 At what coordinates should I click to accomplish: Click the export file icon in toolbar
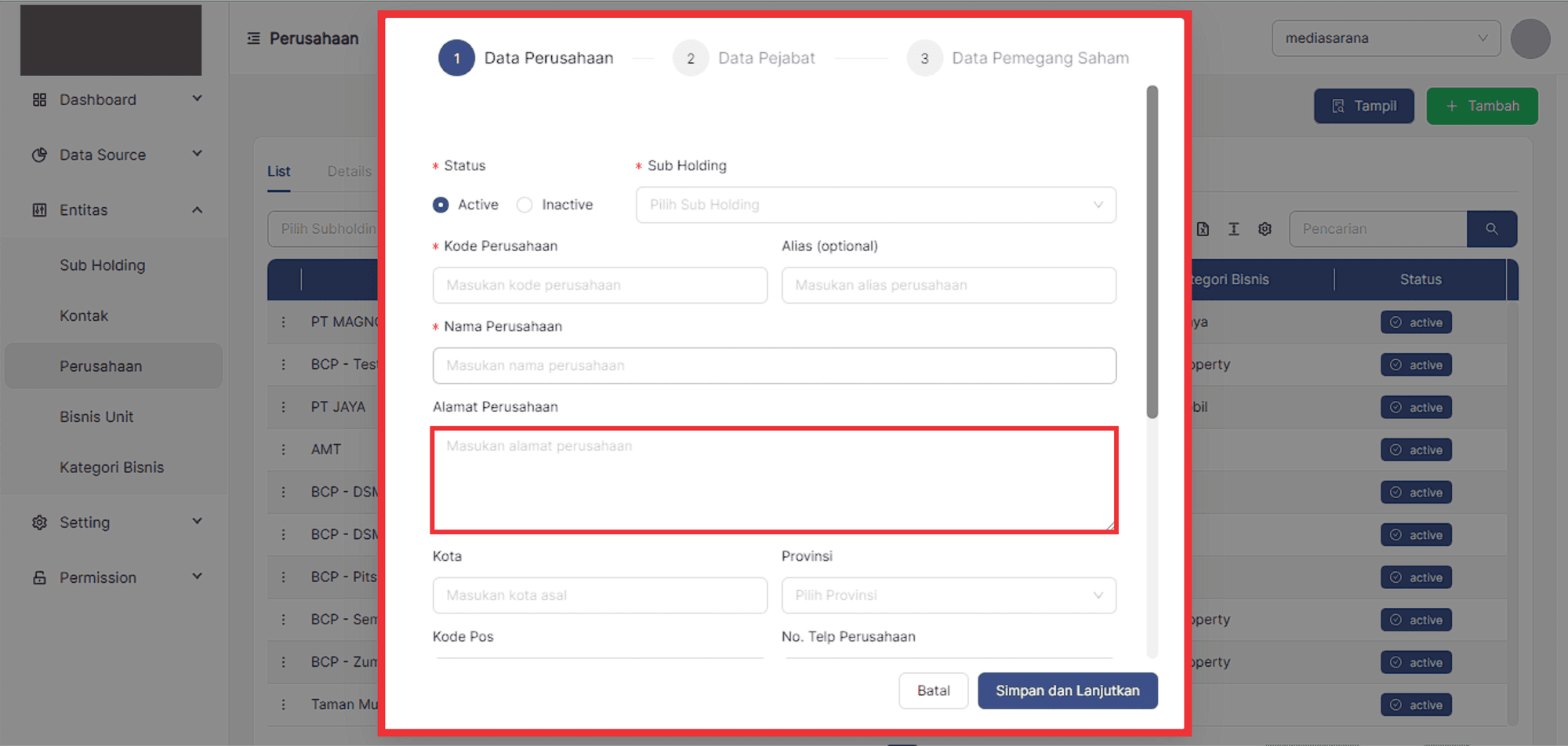[1203, 229]
